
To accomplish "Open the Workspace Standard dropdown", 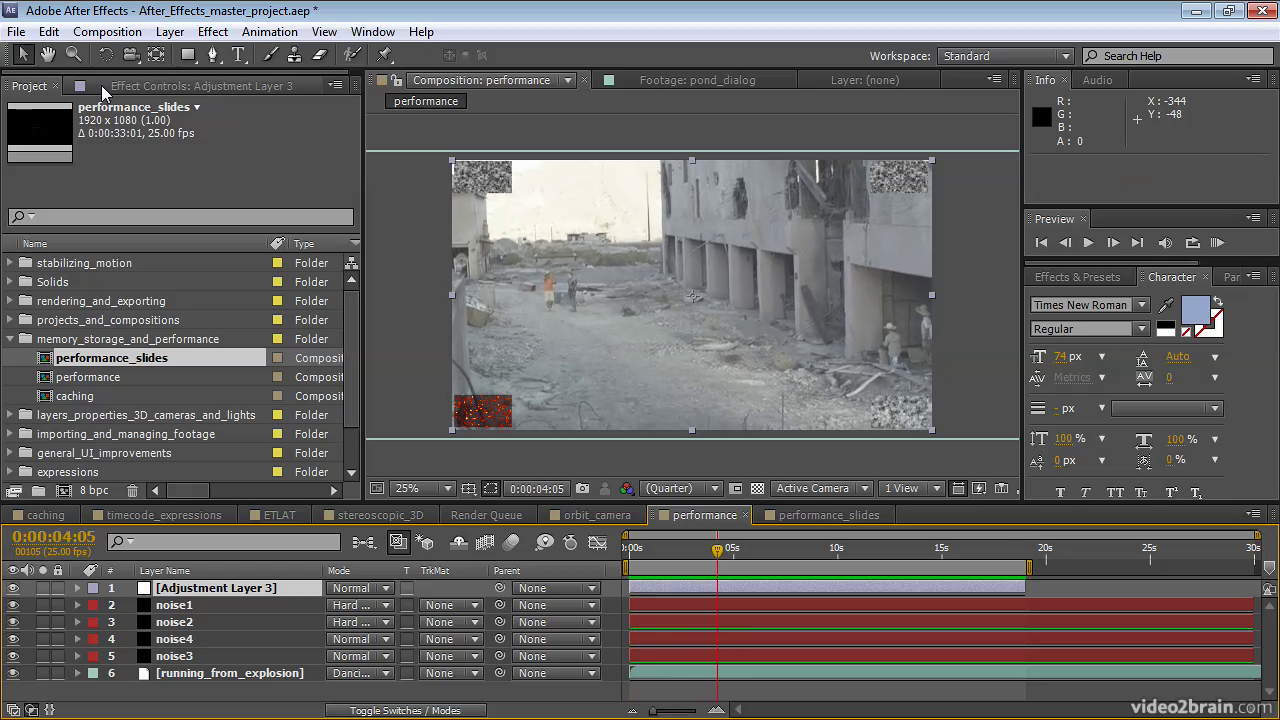I will click(1007, 56).
